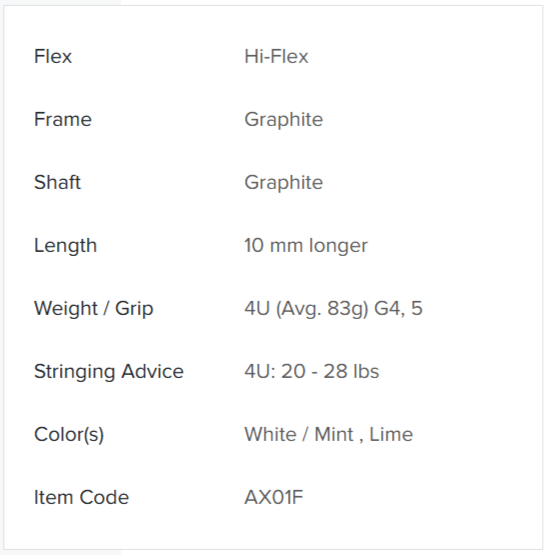Click the Stringing Advice label
The image size is (547, 555).
[x=109, y=372]
